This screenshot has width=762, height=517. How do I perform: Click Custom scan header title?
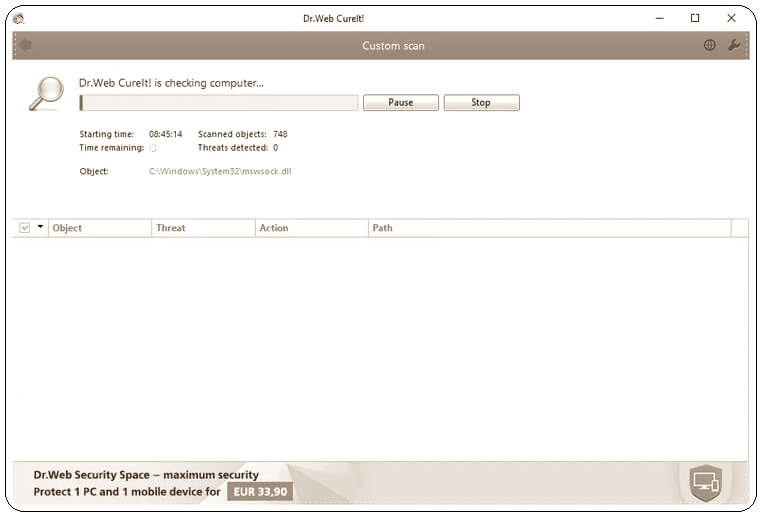coord(393,46)
